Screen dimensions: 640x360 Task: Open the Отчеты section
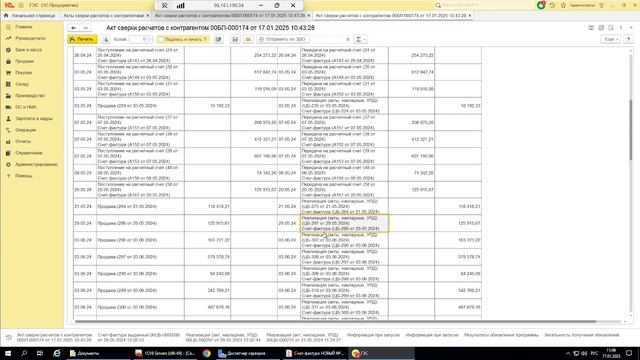click(x=23, y=141)
